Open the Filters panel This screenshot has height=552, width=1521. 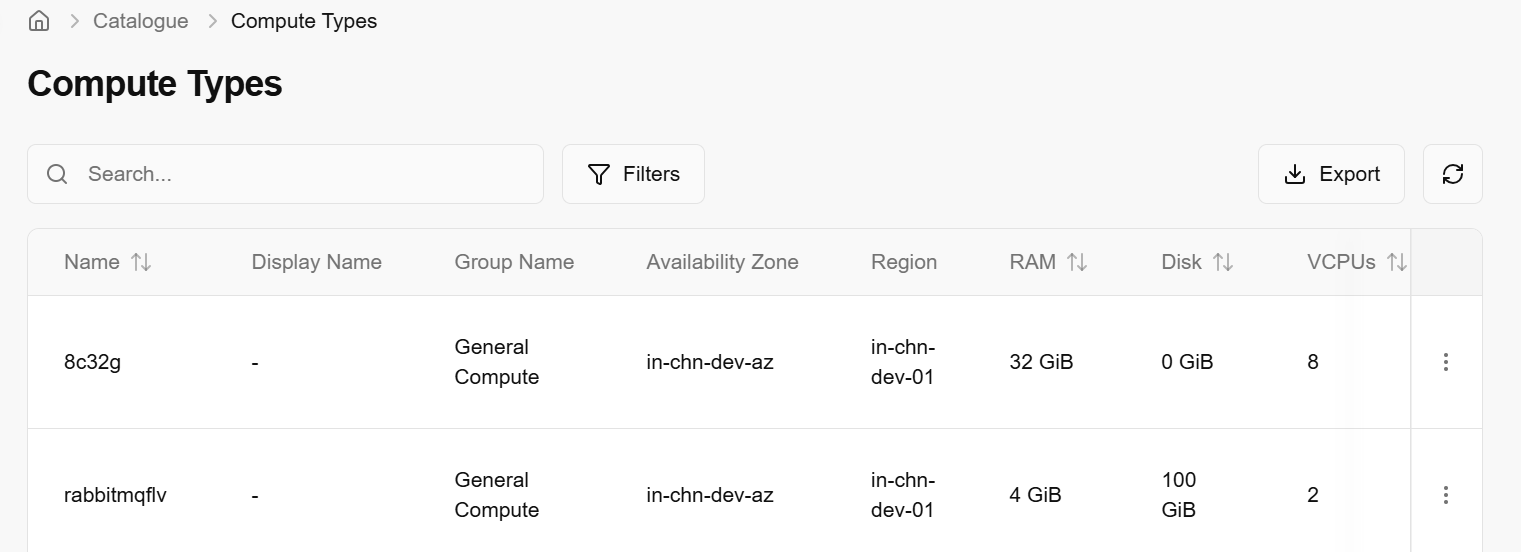point(633,174)
